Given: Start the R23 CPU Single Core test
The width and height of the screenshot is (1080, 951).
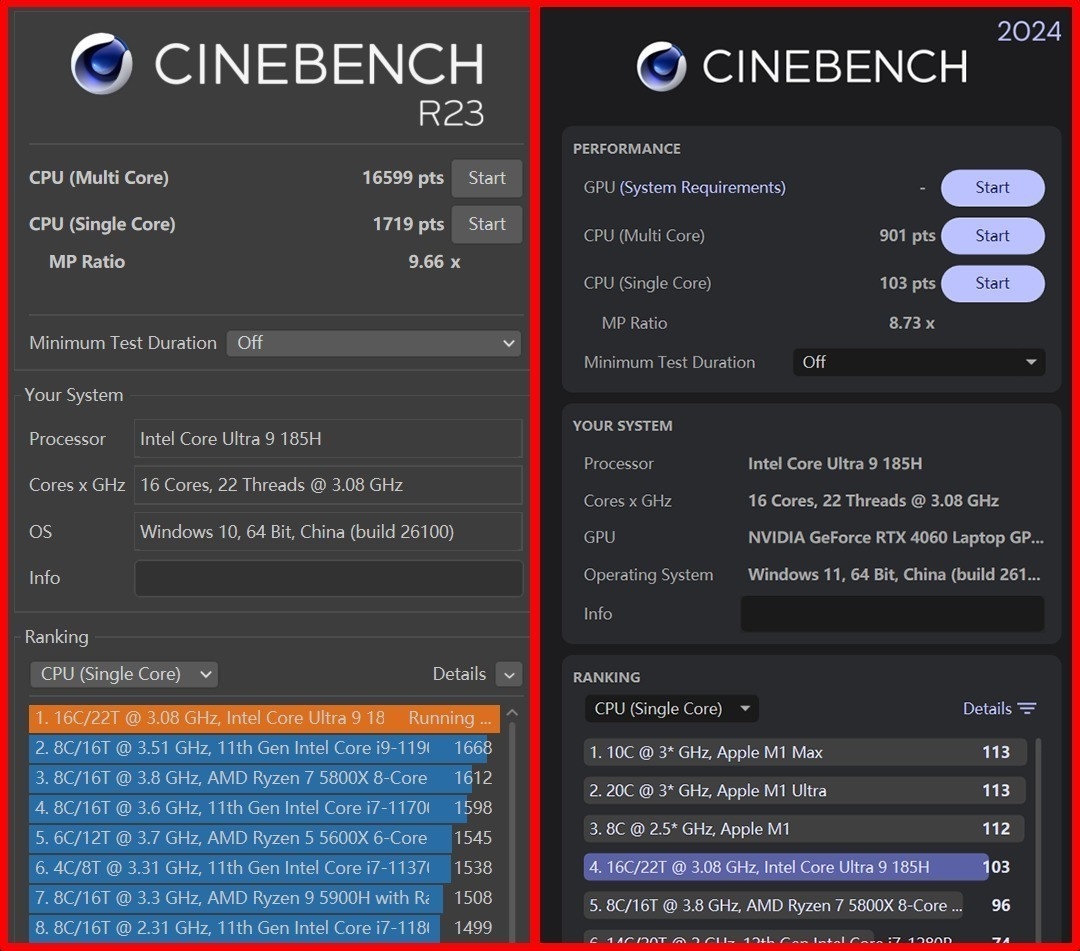Looking at the screenshot, I should 486,224.
